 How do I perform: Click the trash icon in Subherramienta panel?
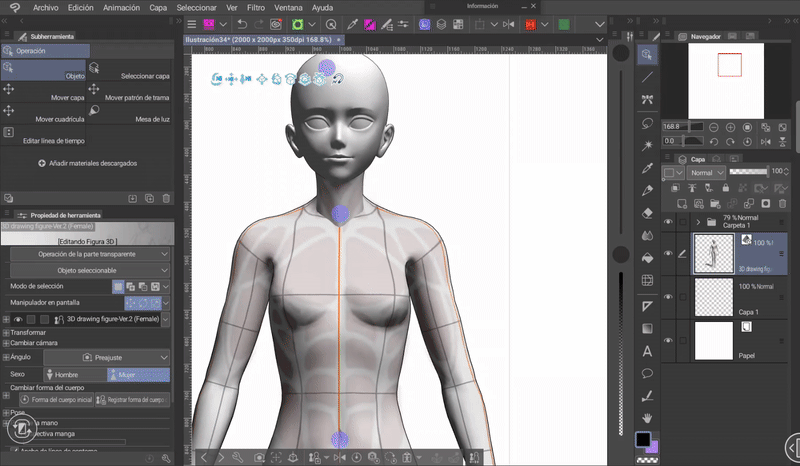tap(164, 199)
